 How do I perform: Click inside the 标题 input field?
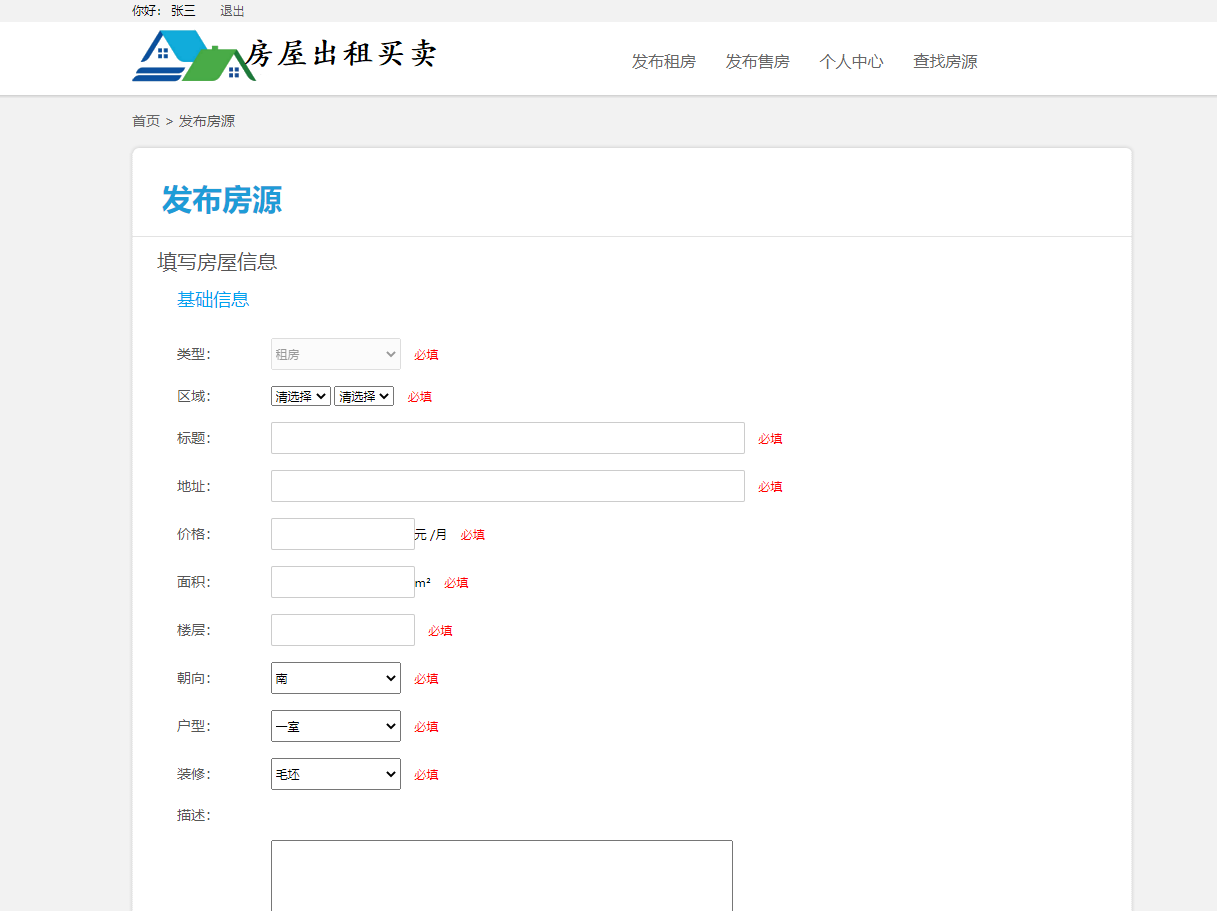[x=507, y=437]
